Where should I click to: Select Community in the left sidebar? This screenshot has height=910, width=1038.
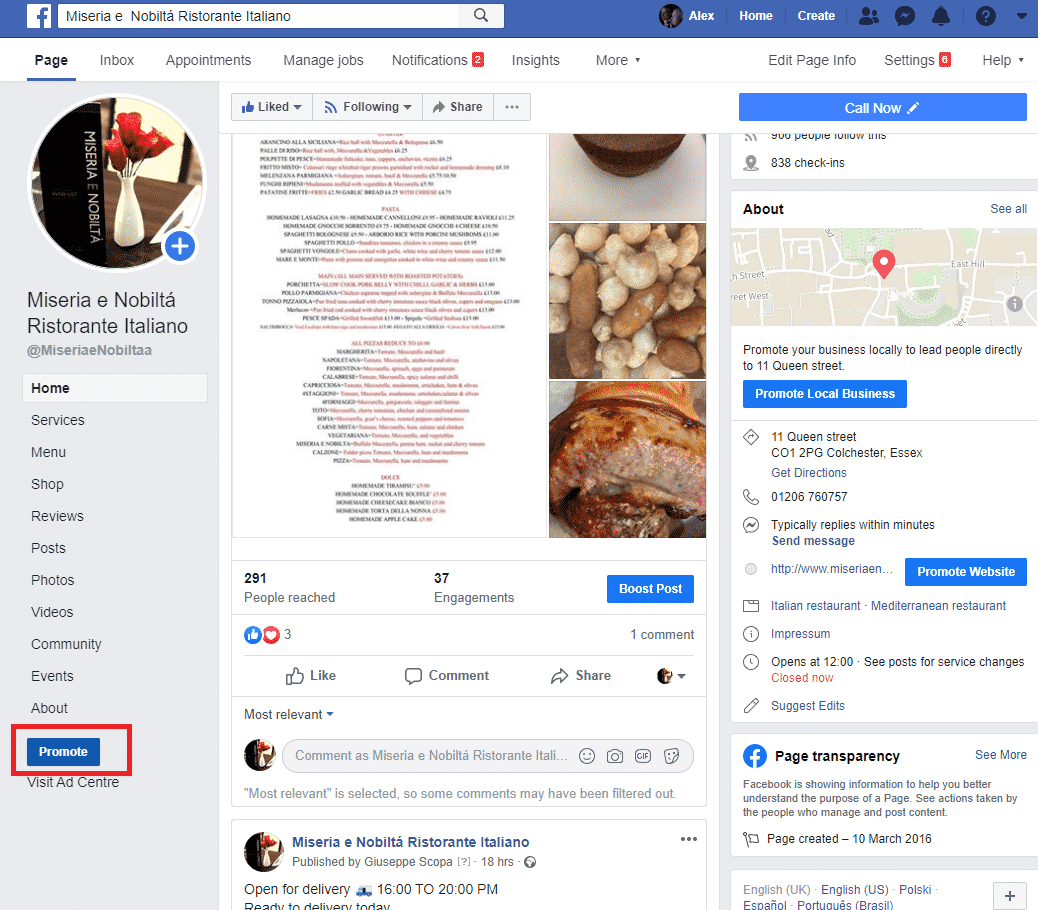click(66, 645)
